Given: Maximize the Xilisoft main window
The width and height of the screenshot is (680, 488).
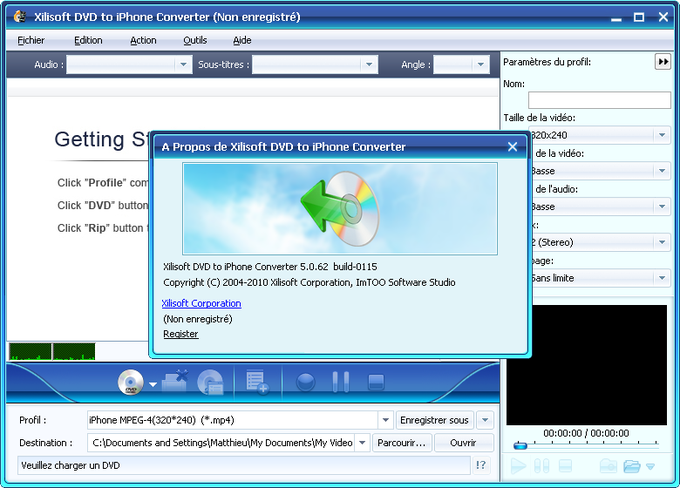Looking at the screenshot, I should tap(639, 17).
